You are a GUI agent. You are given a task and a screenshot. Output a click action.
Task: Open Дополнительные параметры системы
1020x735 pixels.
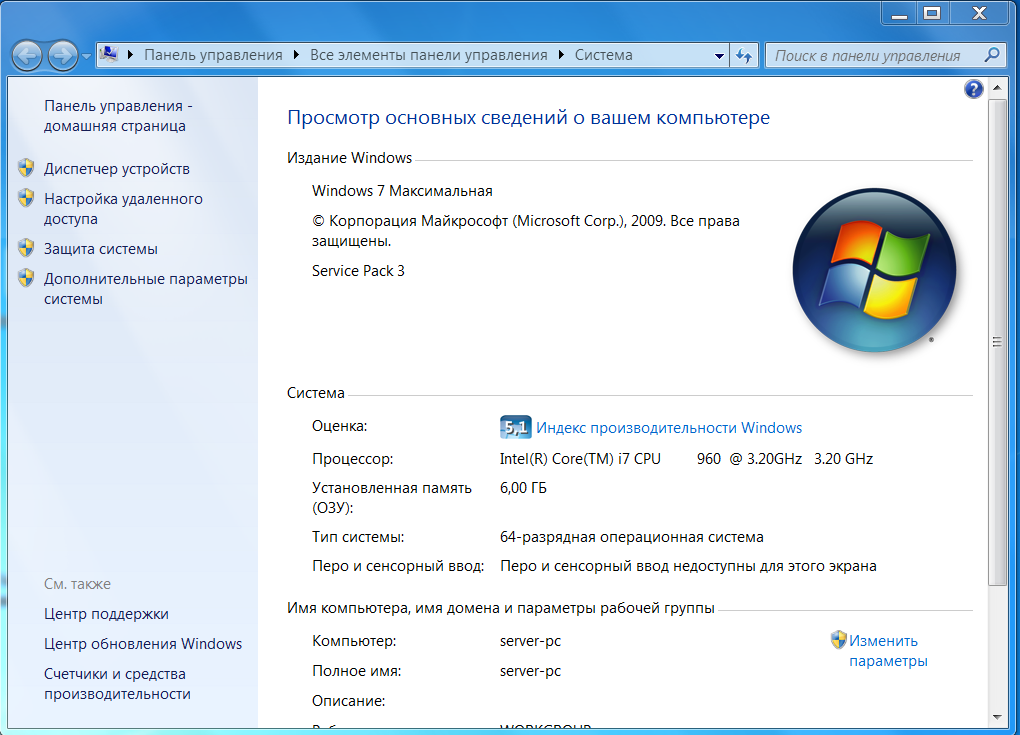(x=146, y=289)
